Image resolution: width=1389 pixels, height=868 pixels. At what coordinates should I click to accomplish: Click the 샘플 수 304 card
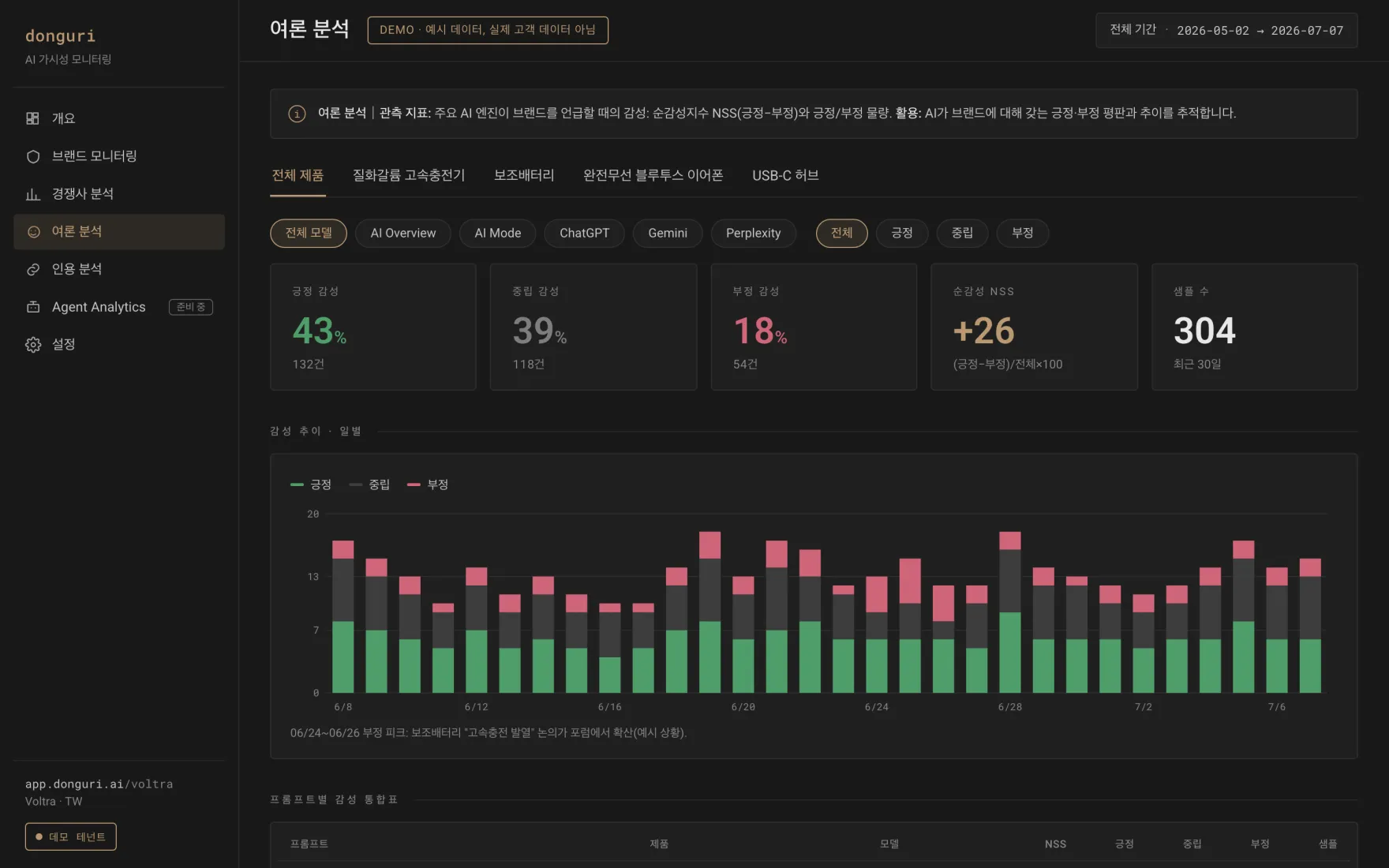click(x=1255, y=327)
